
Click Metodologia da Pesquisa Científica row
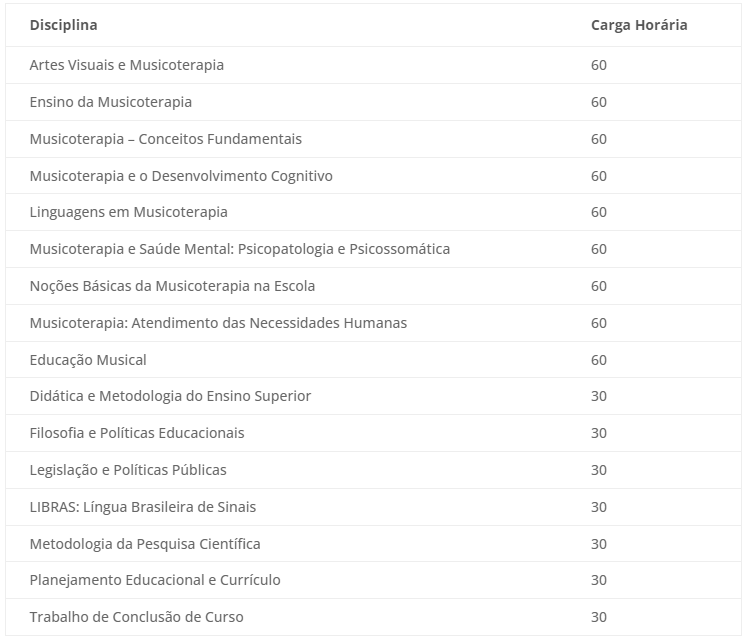374,544
